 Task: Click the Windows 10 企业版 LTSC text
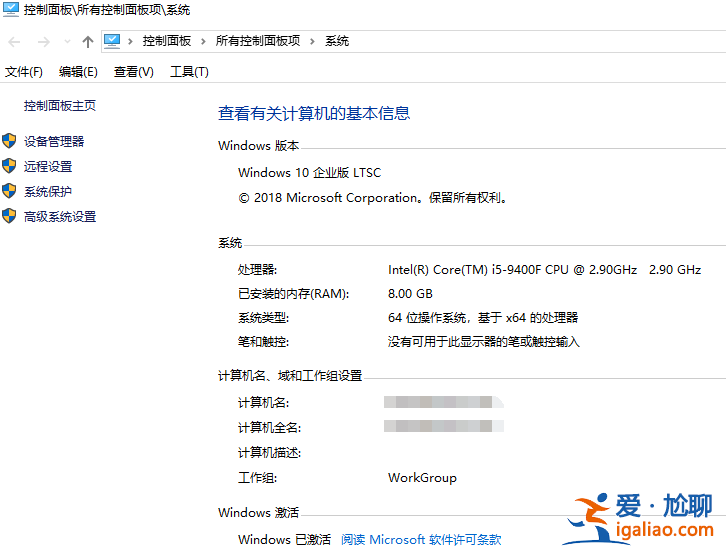point(309,173)
